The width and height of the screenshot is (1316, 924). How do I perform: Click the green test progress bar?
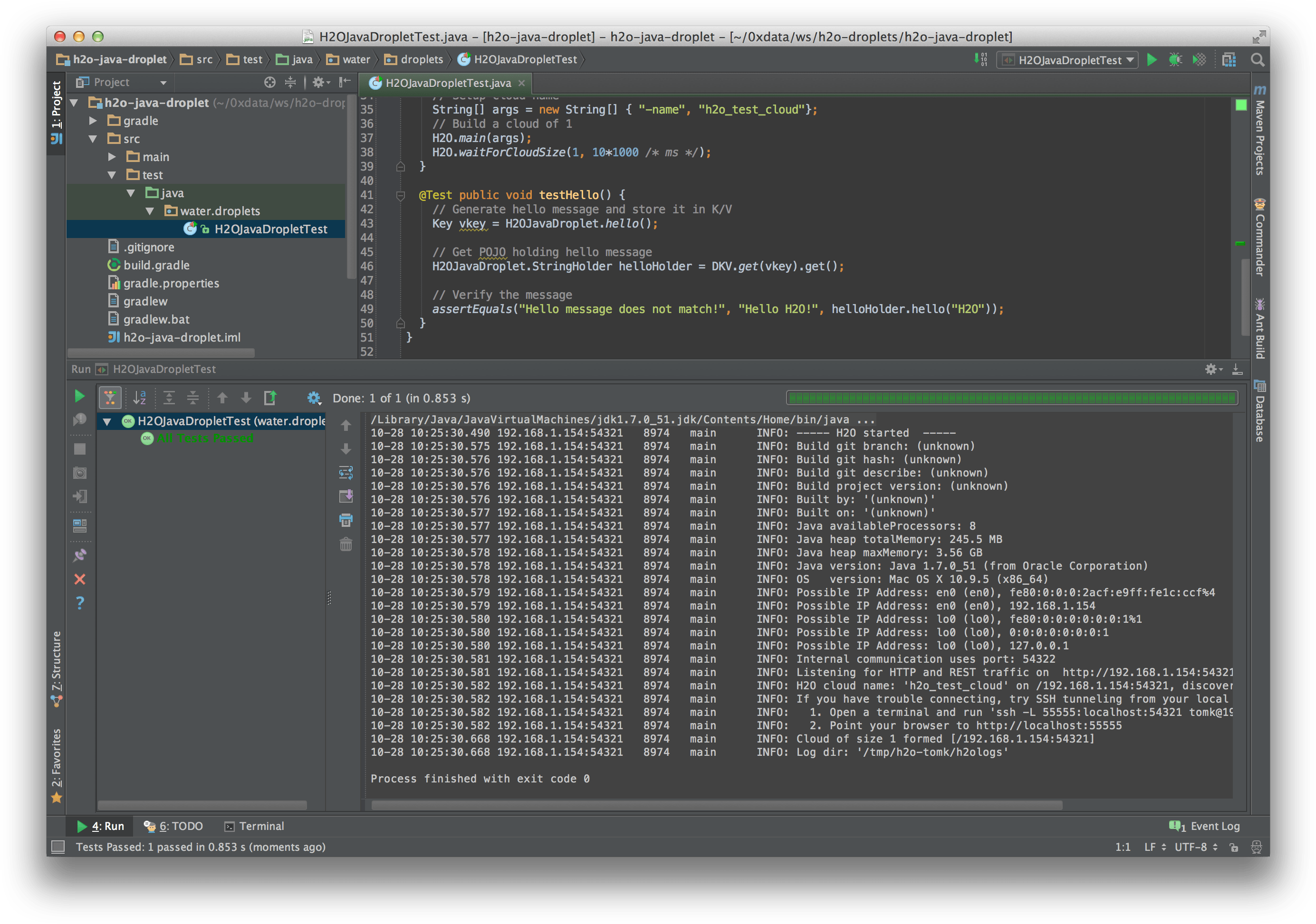tap(1012, 398)
